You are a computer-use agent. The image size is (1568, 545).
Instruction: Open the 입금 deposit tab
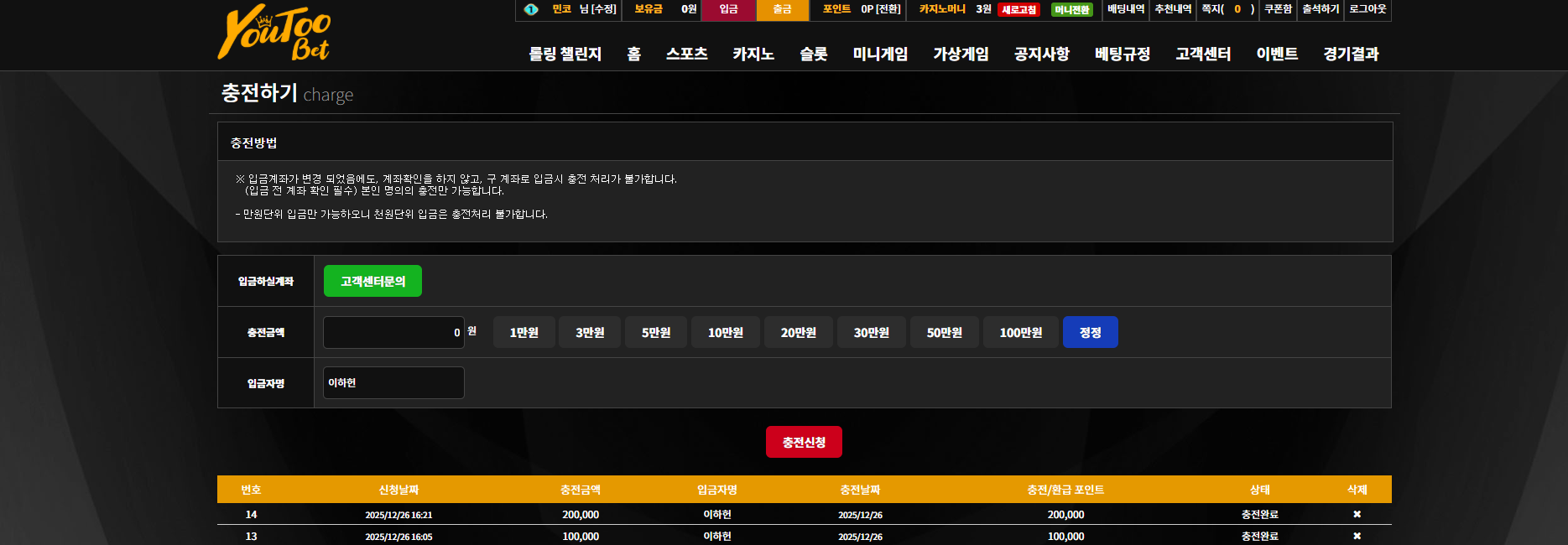pos(728,9)
